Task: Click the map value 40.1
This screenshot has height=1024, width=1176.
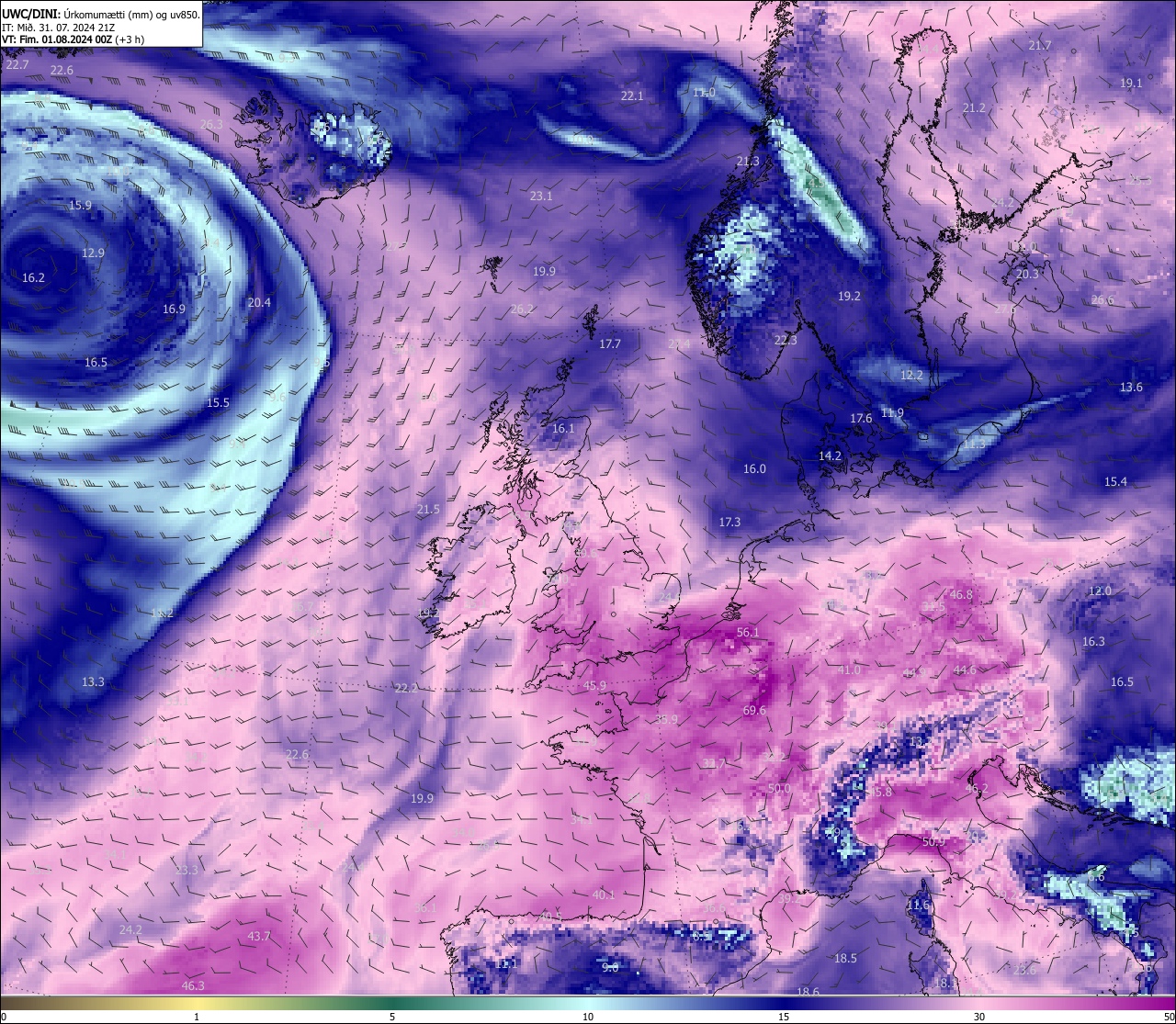Action: (x=604, y=894)
